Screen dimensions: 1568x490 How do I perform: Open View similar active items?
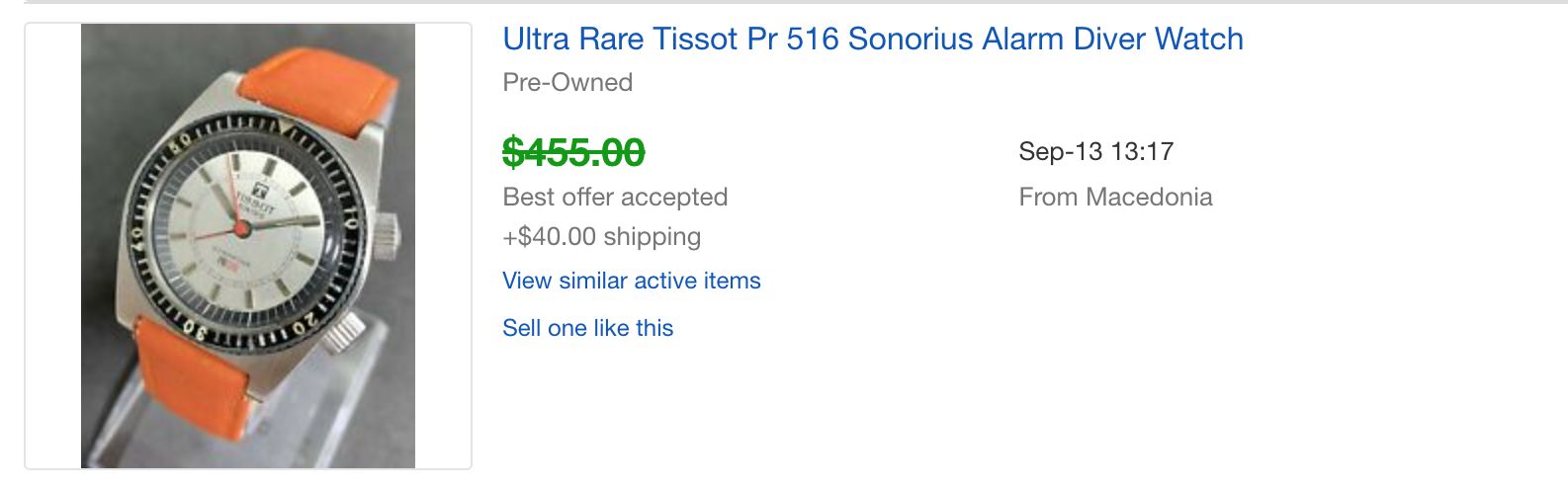pos(631,281)
